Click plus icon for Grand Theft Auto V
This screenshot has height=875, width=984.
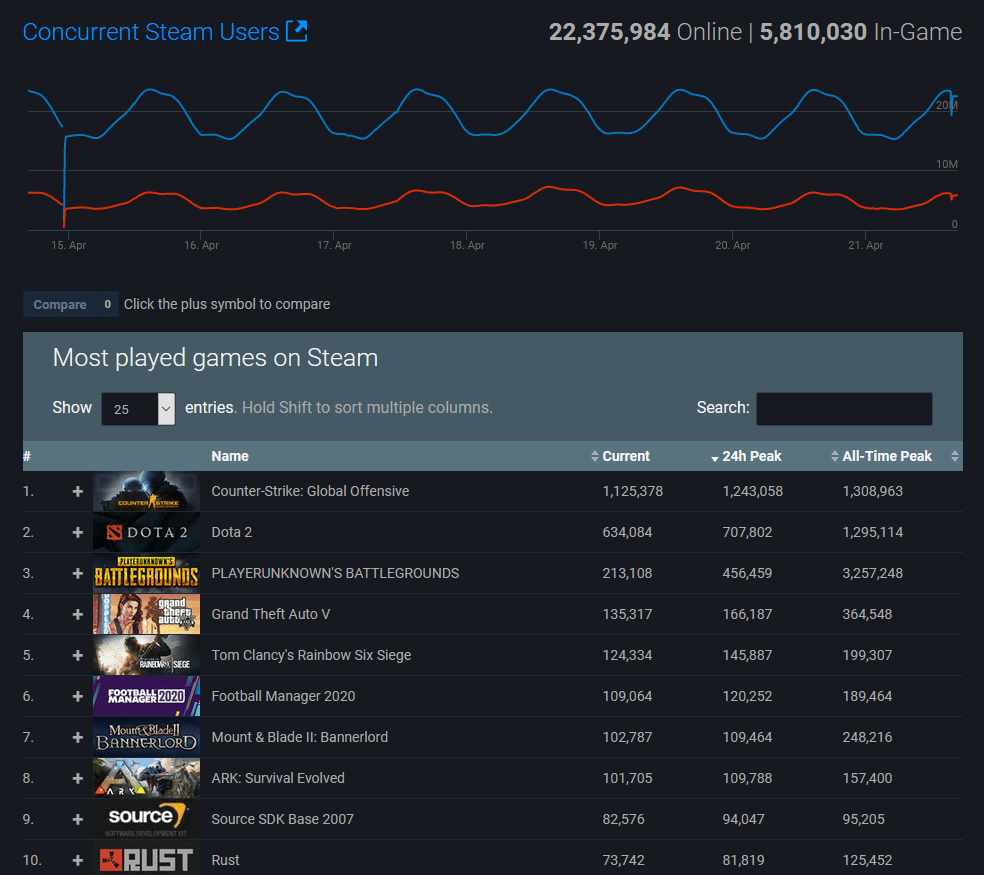[78, 615]
